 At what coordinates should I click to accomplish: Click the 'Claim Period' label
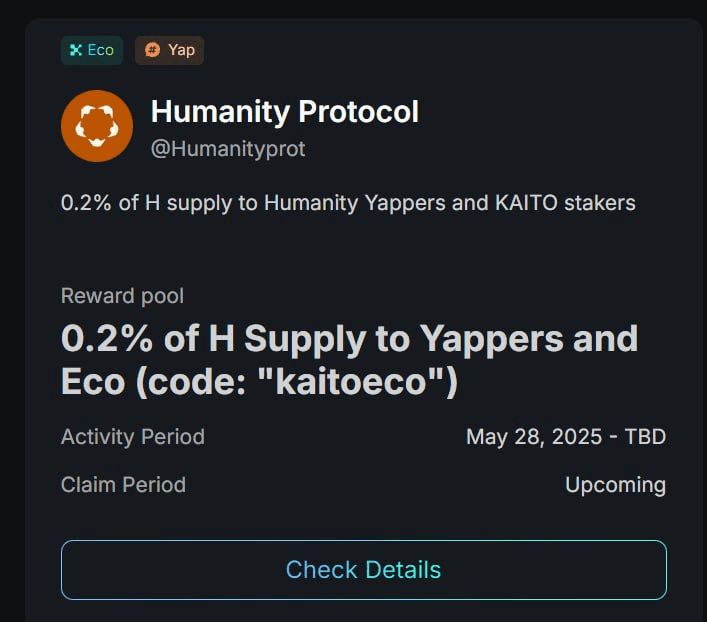123,485
